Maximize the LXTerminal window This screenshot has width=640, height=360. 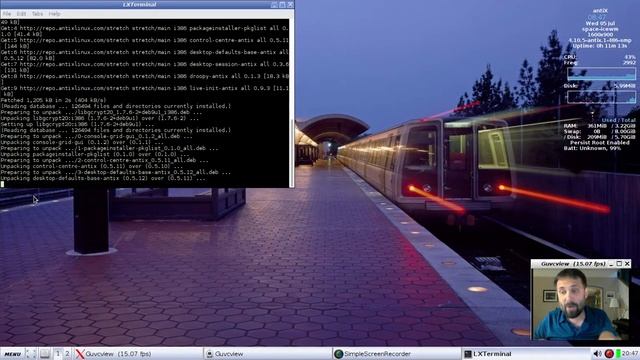pyautogui.click(x=282, y=4)
